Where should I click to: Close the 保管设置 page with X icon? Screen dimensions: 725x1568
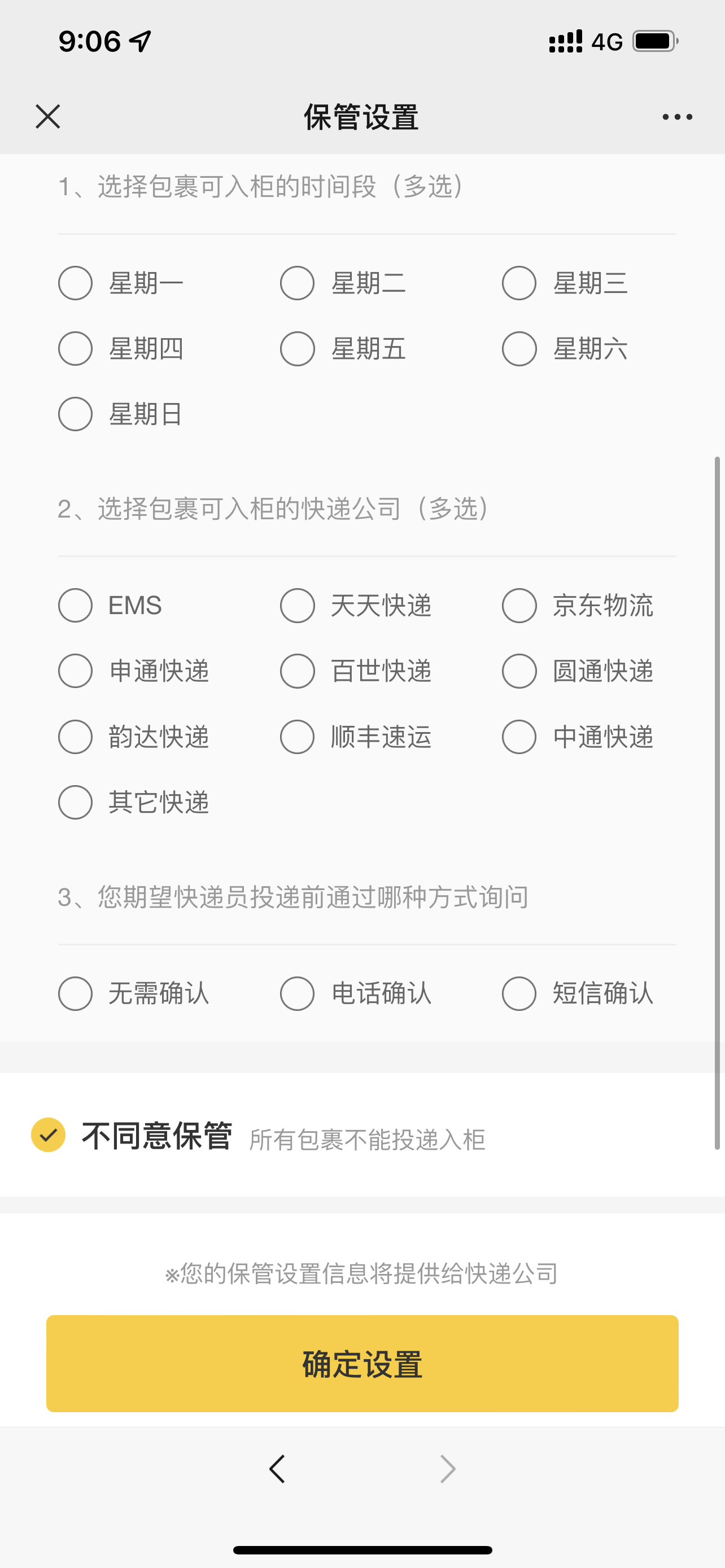[x=47, y=116]
